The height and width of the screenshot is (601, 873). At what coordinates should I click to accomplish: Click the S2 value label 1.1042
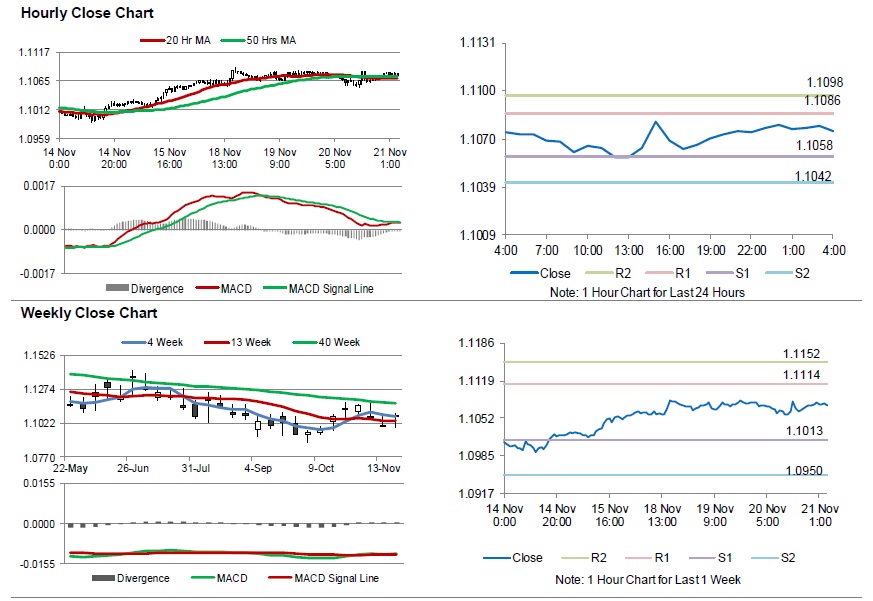(813, 176)
